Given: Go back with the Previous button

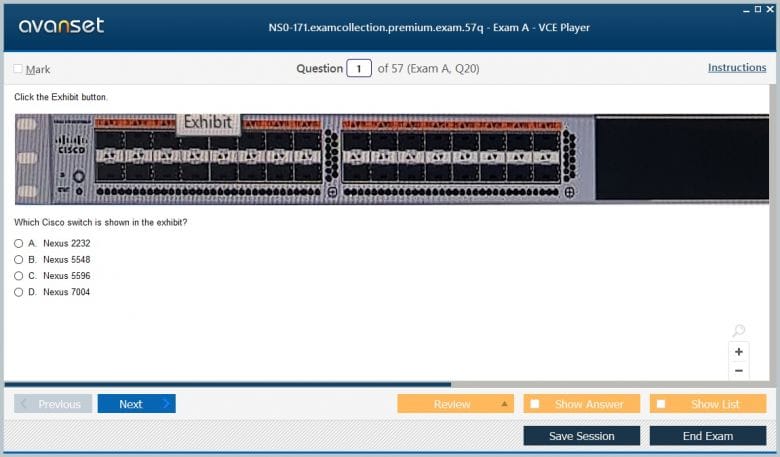Looking at the screenshot, I should pos(54,404).
